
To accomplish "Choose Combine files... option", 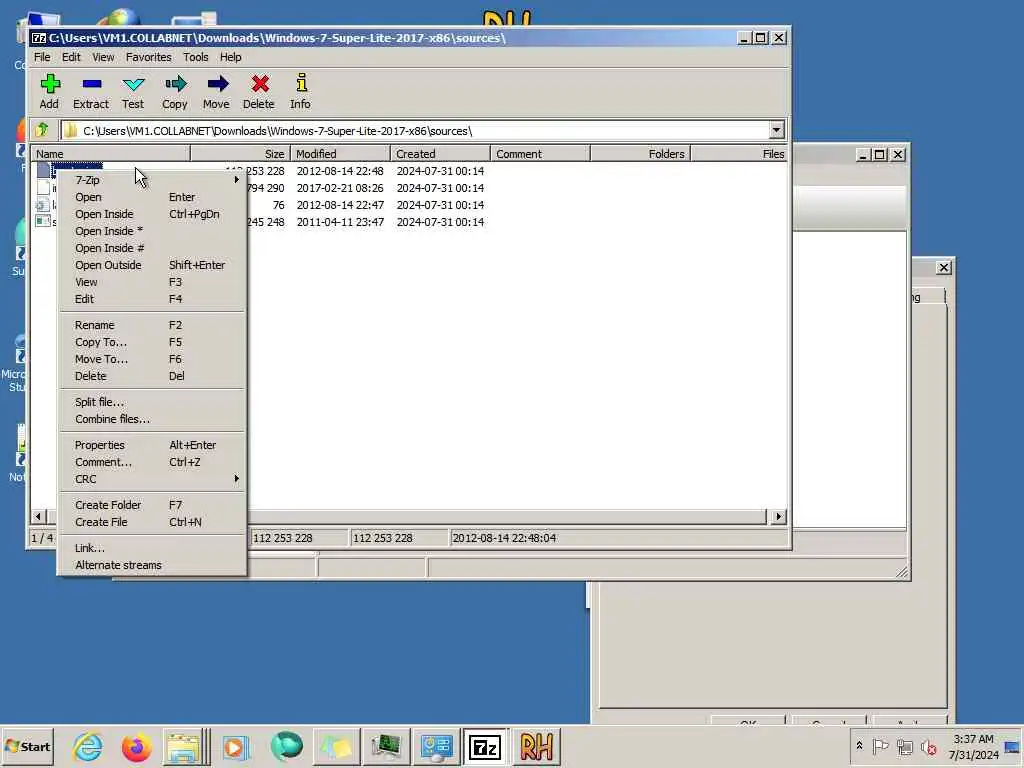I will click(x=153, y=419).
